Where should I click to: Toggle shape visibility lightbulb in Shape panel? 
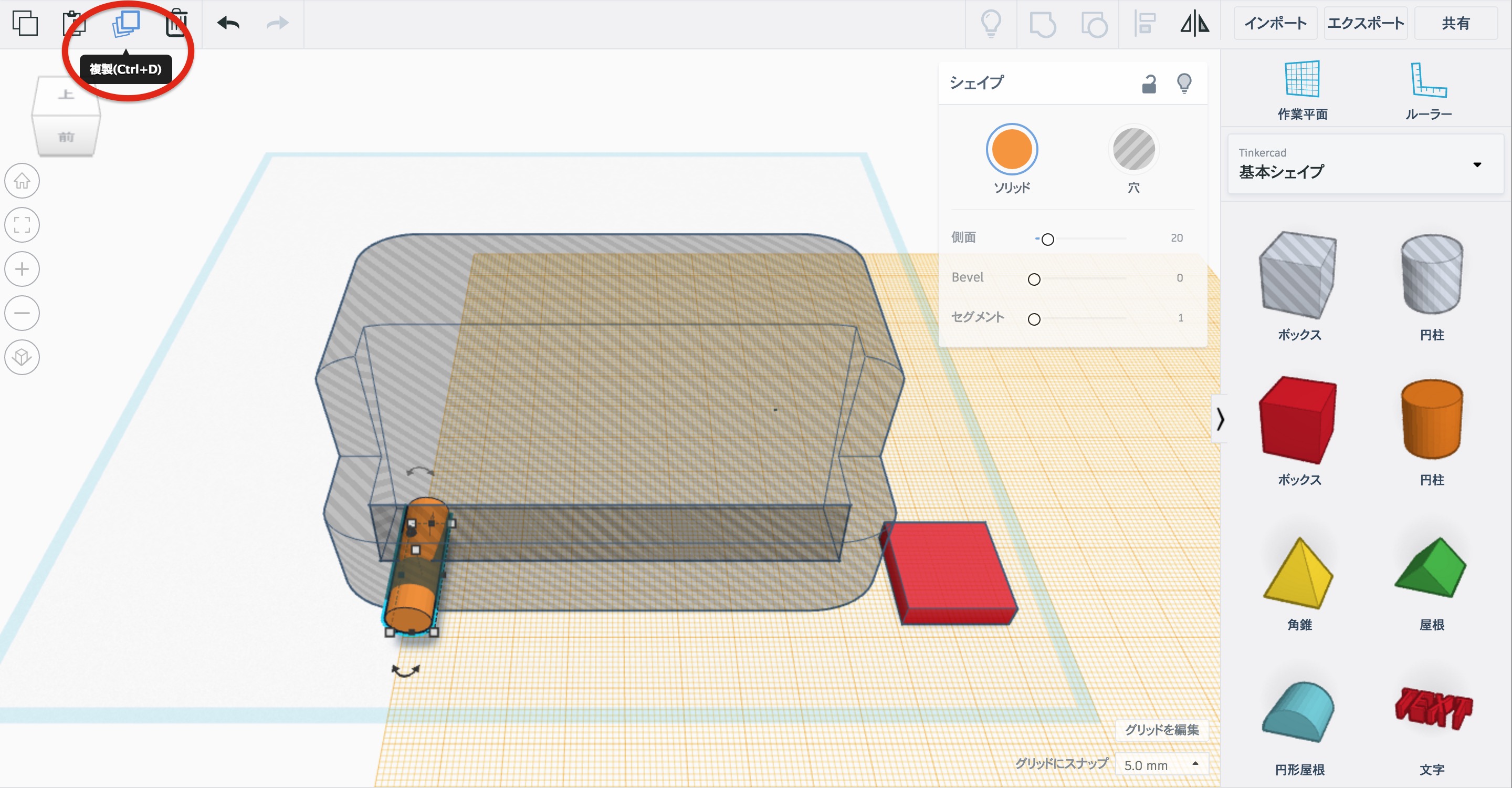(1184, 84)
